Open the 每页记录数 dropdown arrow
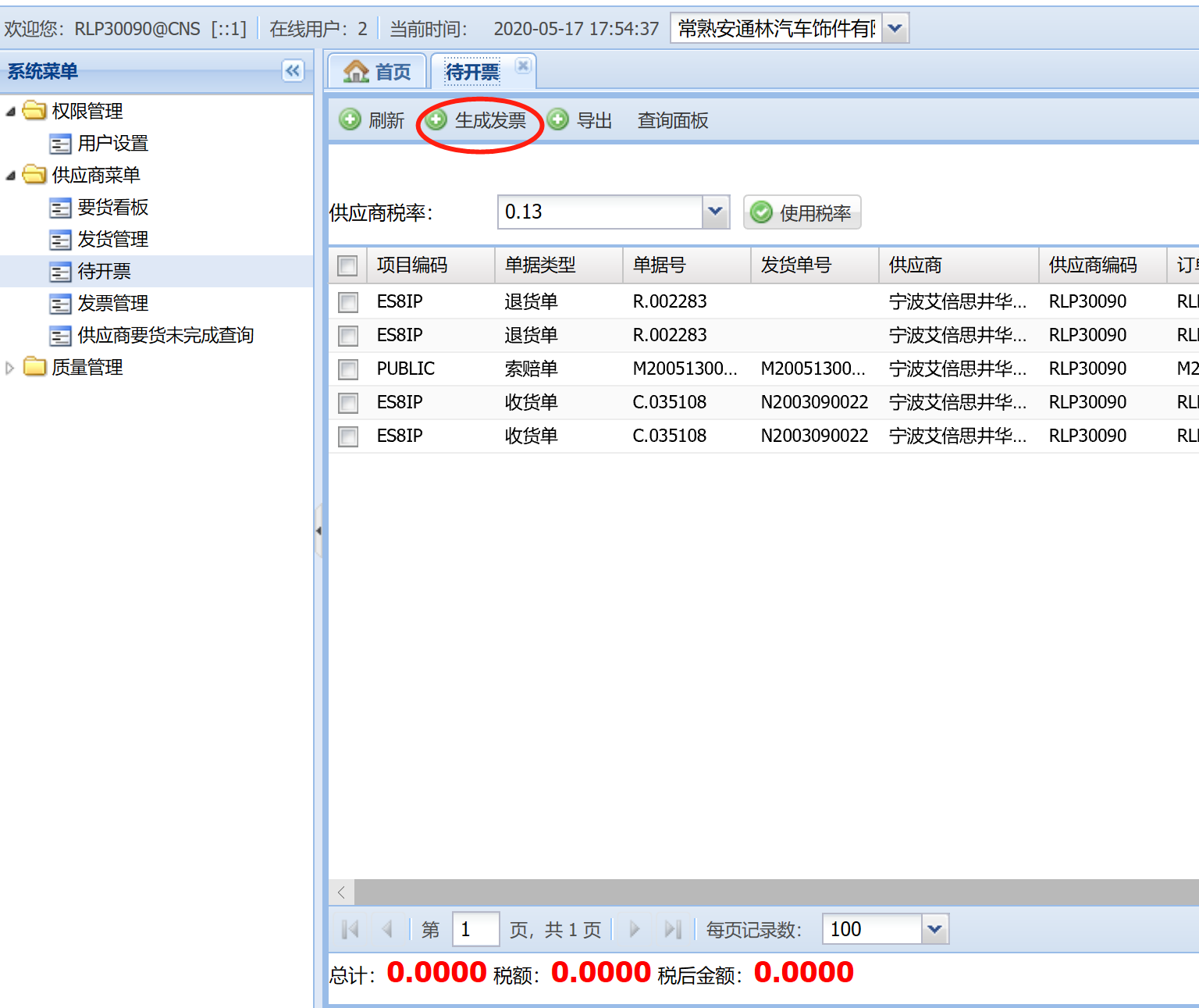 [x=934, y=929]
